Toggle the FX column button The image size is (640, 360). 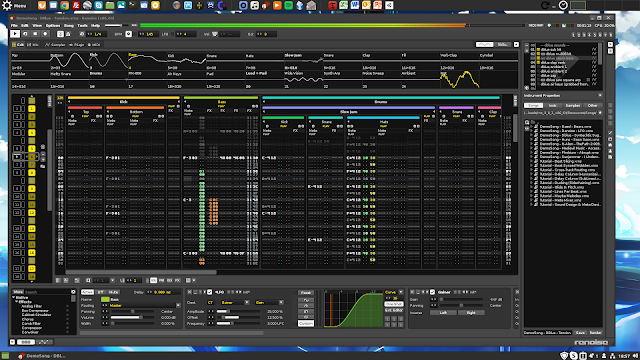(x=178, y=280)
